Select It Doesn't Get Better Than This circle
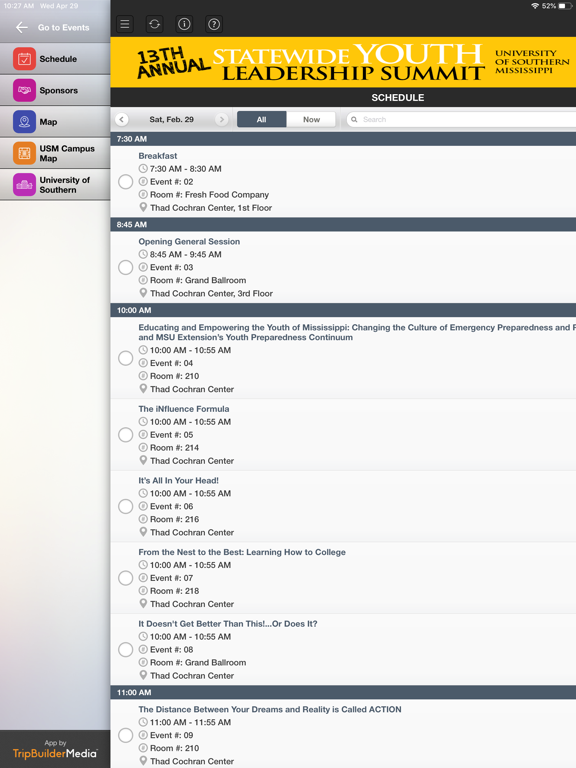The image size is (576, 768). pos(125,649)
